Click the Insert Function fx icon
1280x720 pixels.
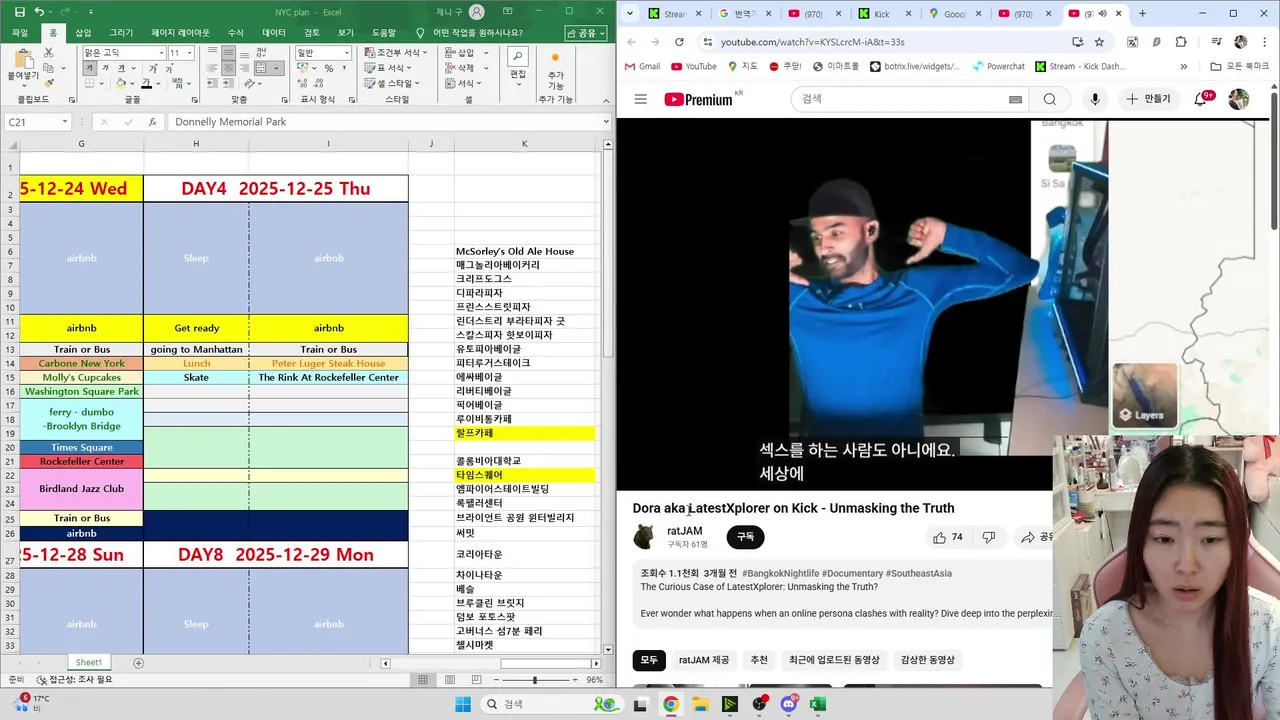click(152, 122)
